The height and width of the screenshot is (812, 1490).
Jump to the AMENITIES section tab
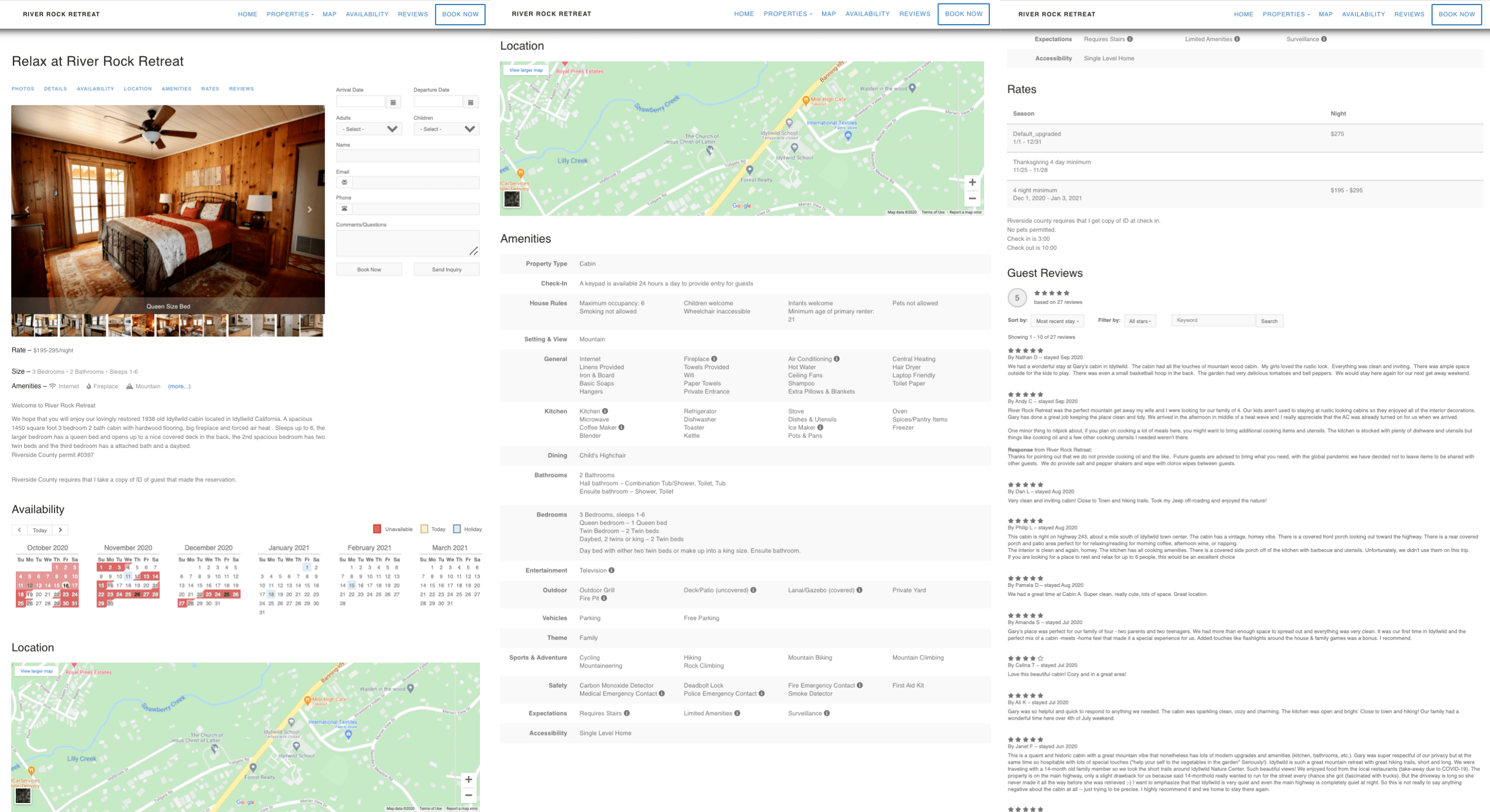[177, 88]
